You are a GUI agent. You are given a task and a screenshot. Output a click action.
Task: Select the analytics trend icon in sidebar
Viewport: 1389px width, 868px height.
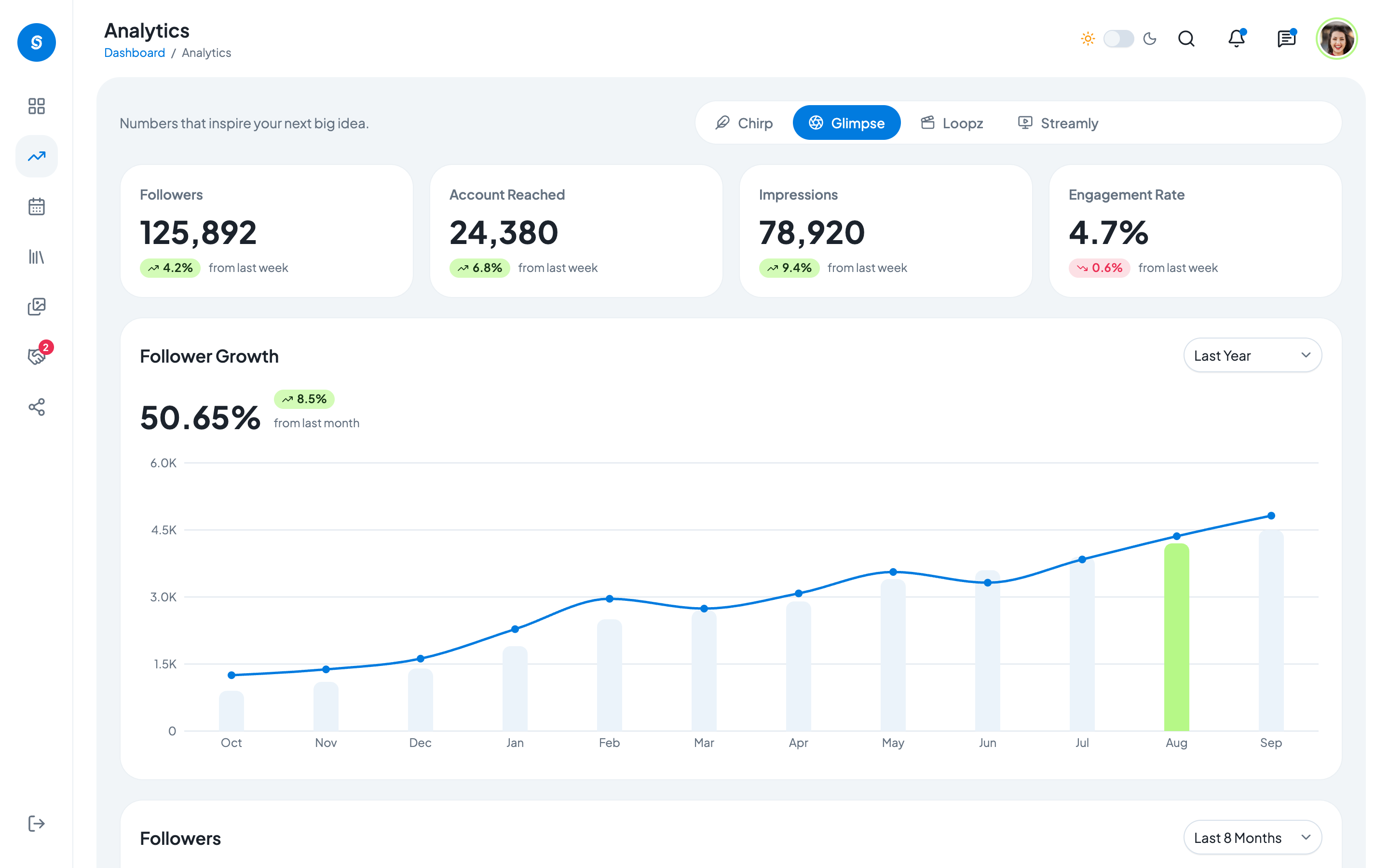(x=36, y=156)
